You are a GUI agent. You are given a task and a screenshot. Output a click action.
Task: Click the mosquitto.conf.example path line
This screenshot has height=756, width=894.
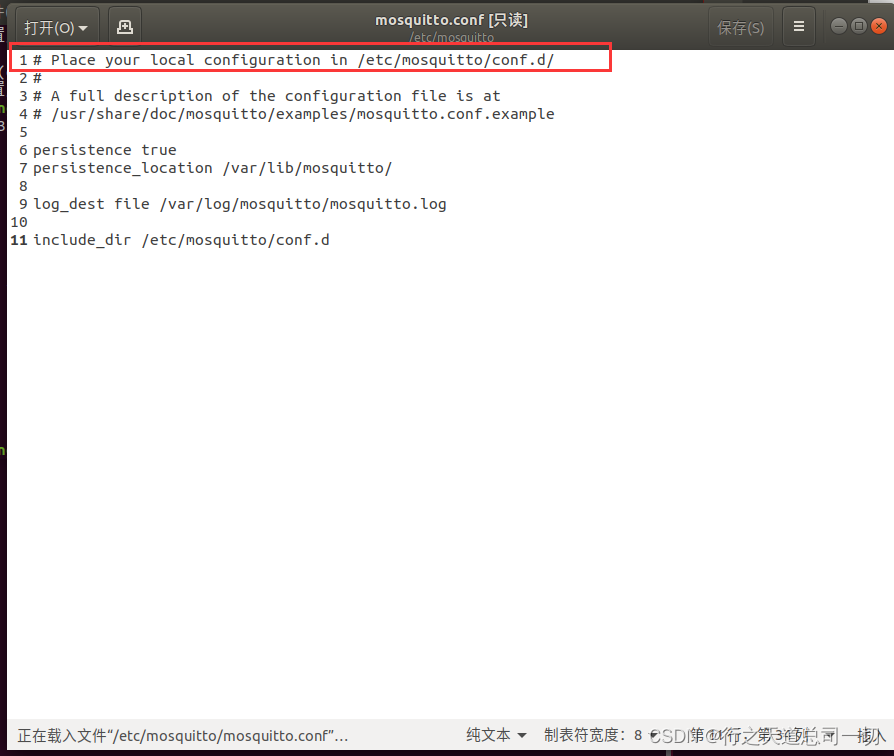293,114
